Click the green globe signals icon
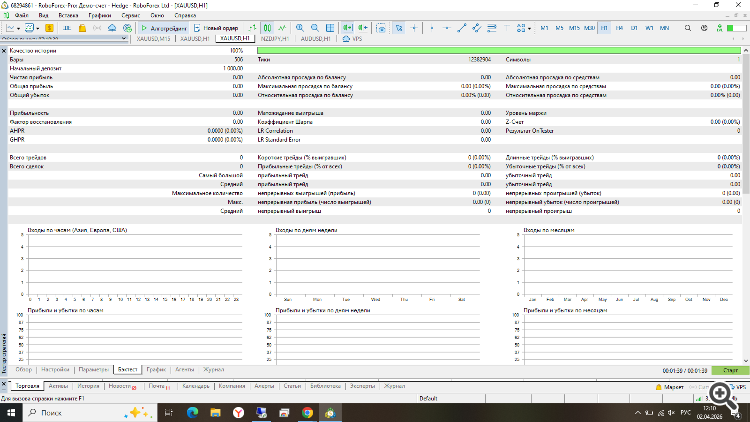The width and height of the screenshot is (750, 422). coord(127,28)
